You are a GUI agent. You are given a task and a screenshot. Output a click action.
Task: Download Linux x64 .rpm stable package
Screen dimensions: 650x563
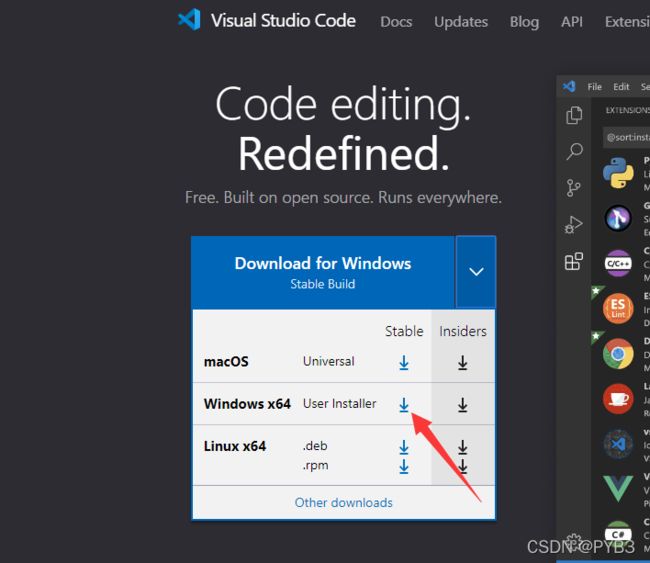tap(404, 466)
